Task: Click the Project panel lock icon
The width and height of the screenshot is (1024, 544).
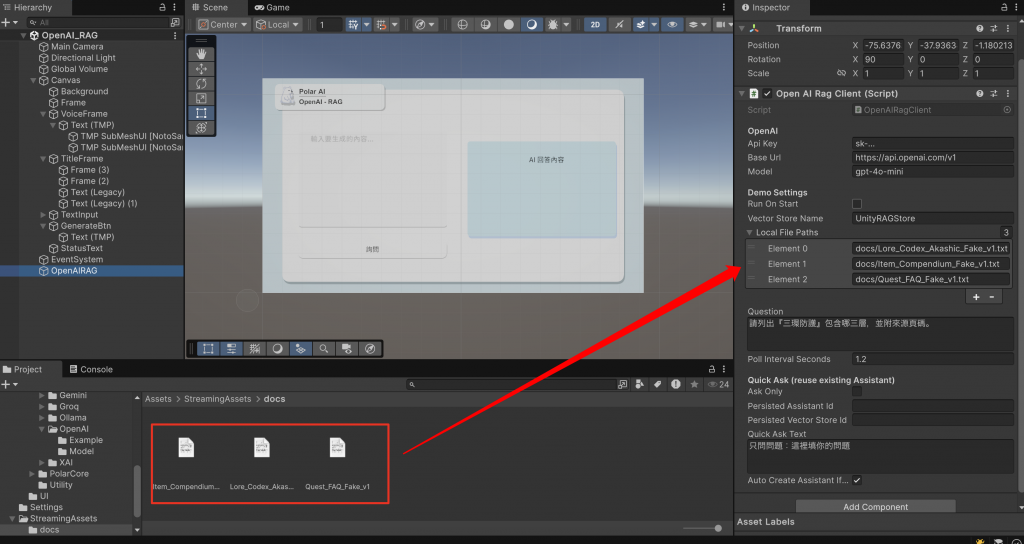Action: pos(712,370)
